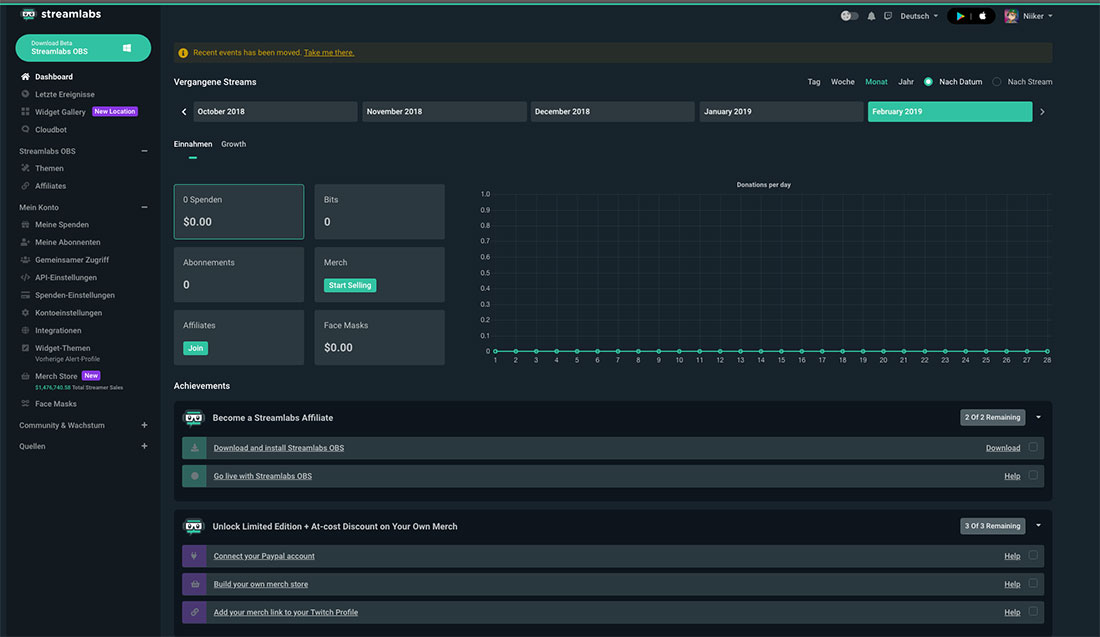Expand the Community & Wachstum section

click(x=144, y=425)
